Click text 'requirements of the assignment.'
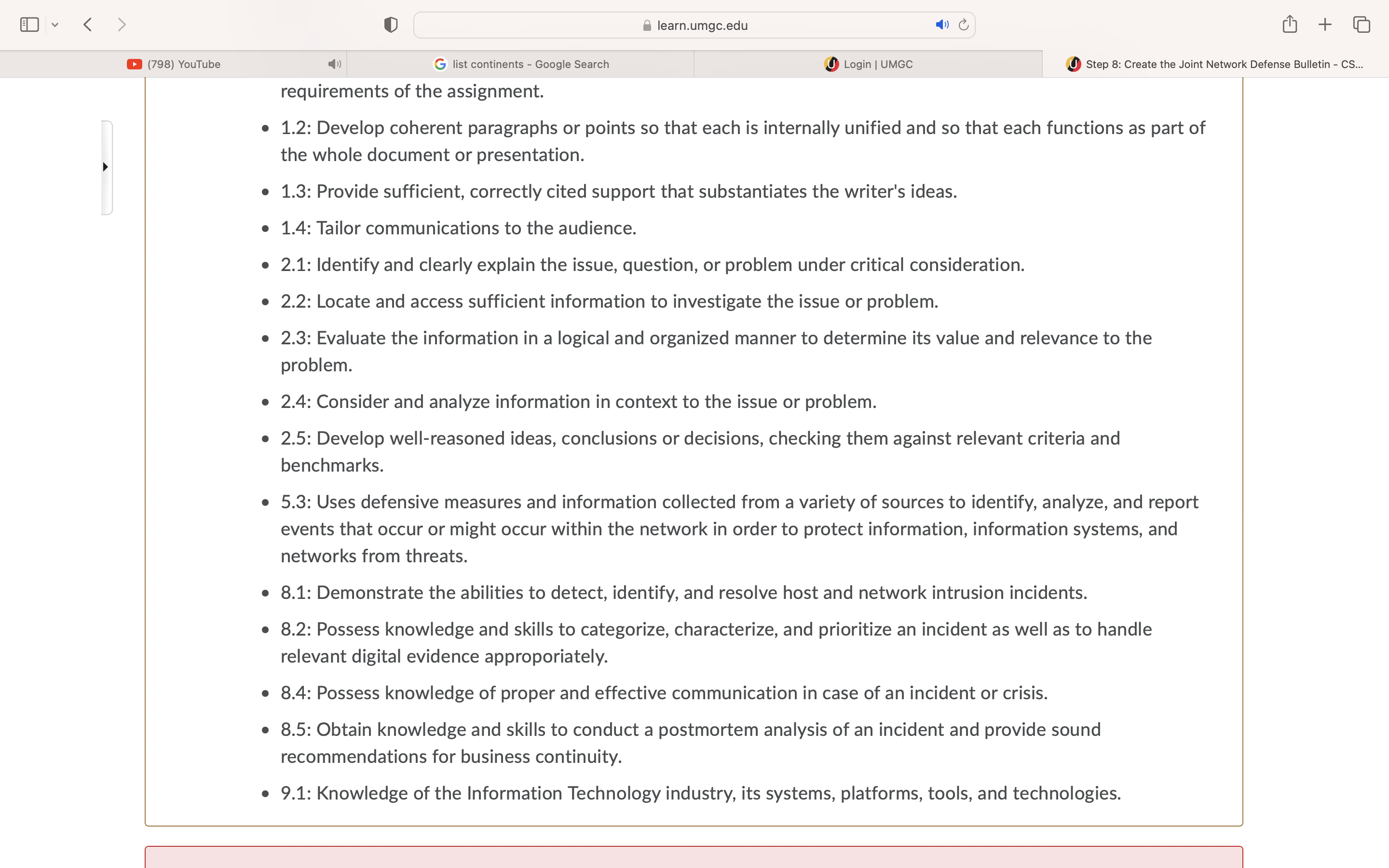This screenshot has height=868, width=1389. pos(412,91)
